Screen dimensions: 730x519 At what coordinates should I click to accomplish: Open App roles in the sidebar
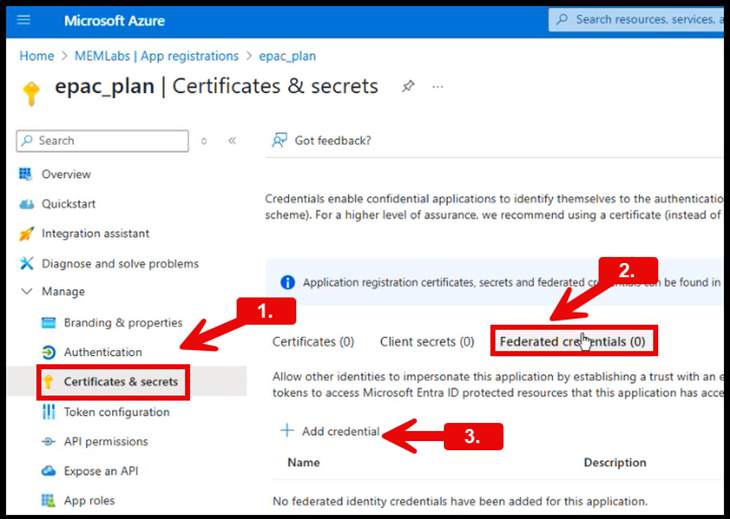click(x=89, y=500)
